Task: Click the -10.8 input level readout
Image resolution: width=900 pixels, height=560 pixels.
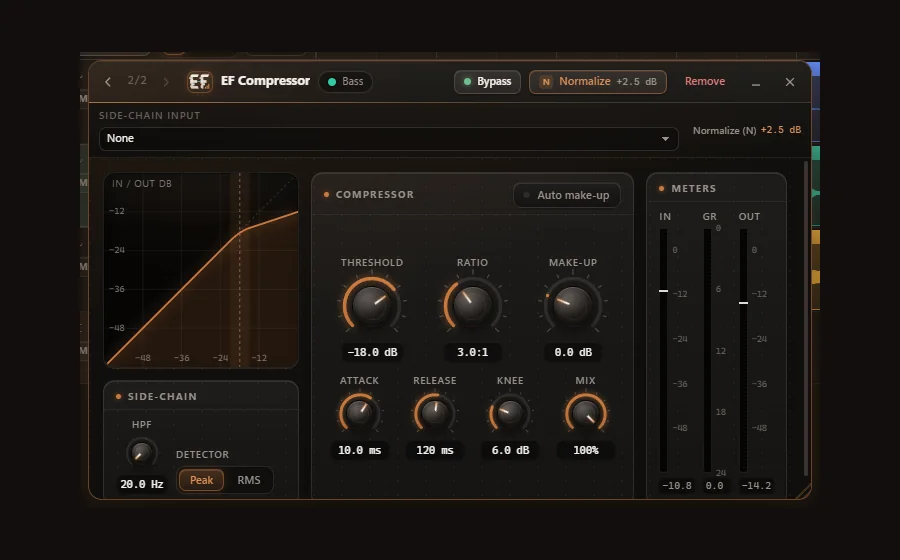Action: (677, 485)
